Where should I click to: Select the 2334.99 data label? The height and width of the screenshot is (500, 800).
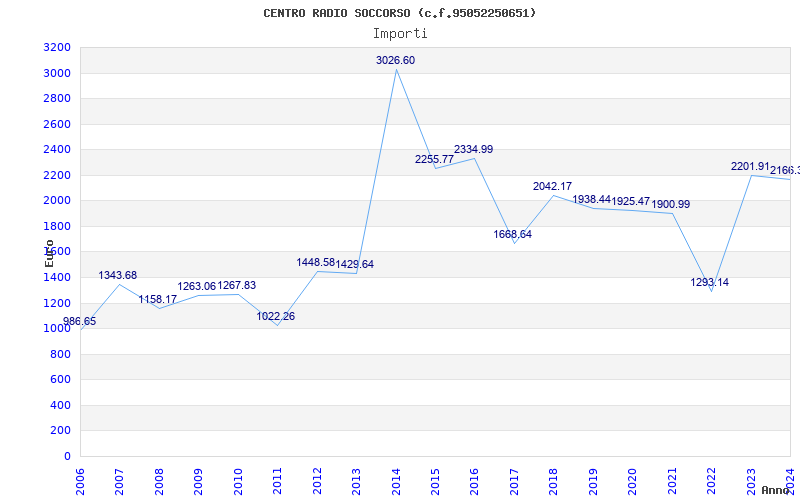[473, 149]
